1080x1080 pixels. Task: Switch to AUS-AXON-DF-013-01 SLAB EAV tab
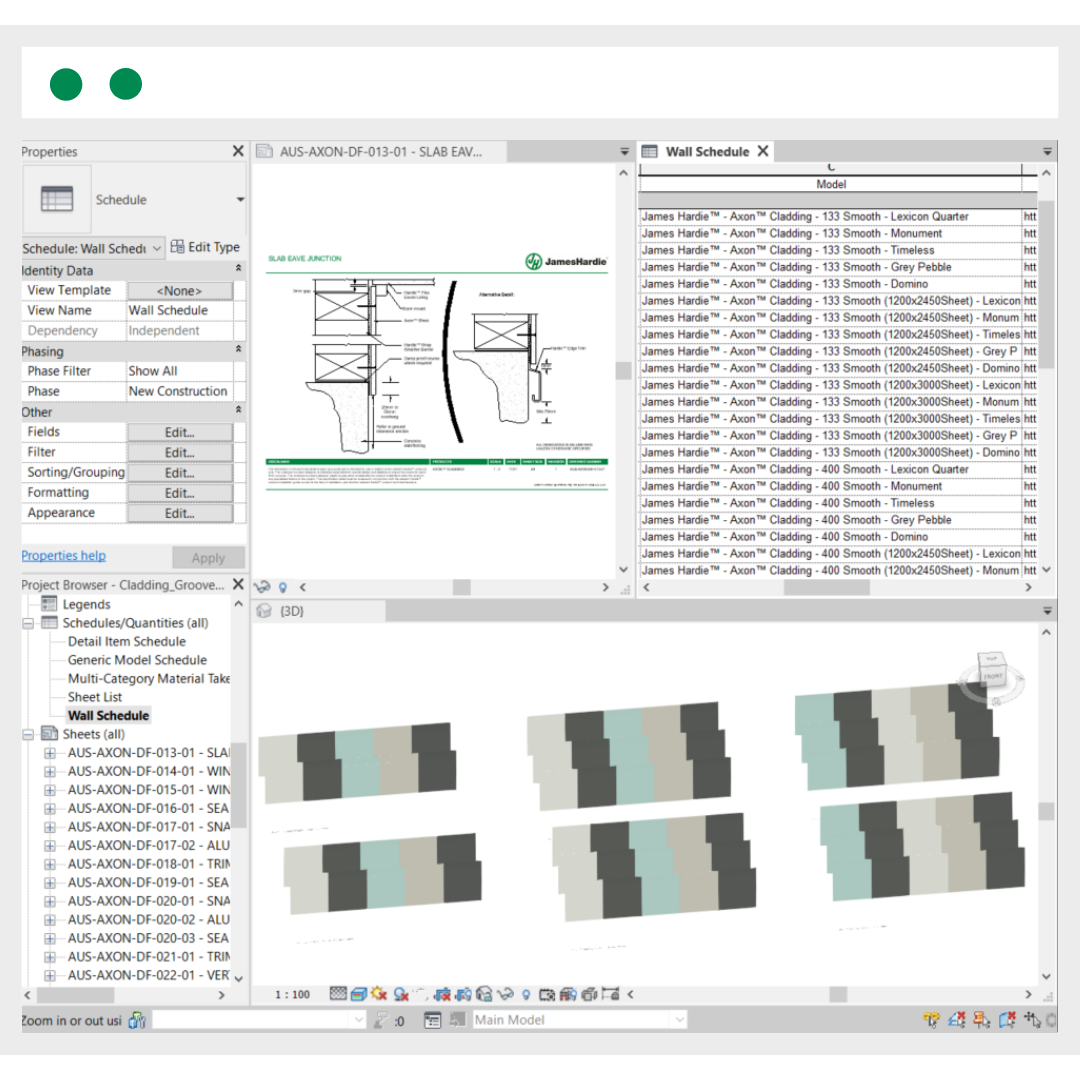click(380, 152)
